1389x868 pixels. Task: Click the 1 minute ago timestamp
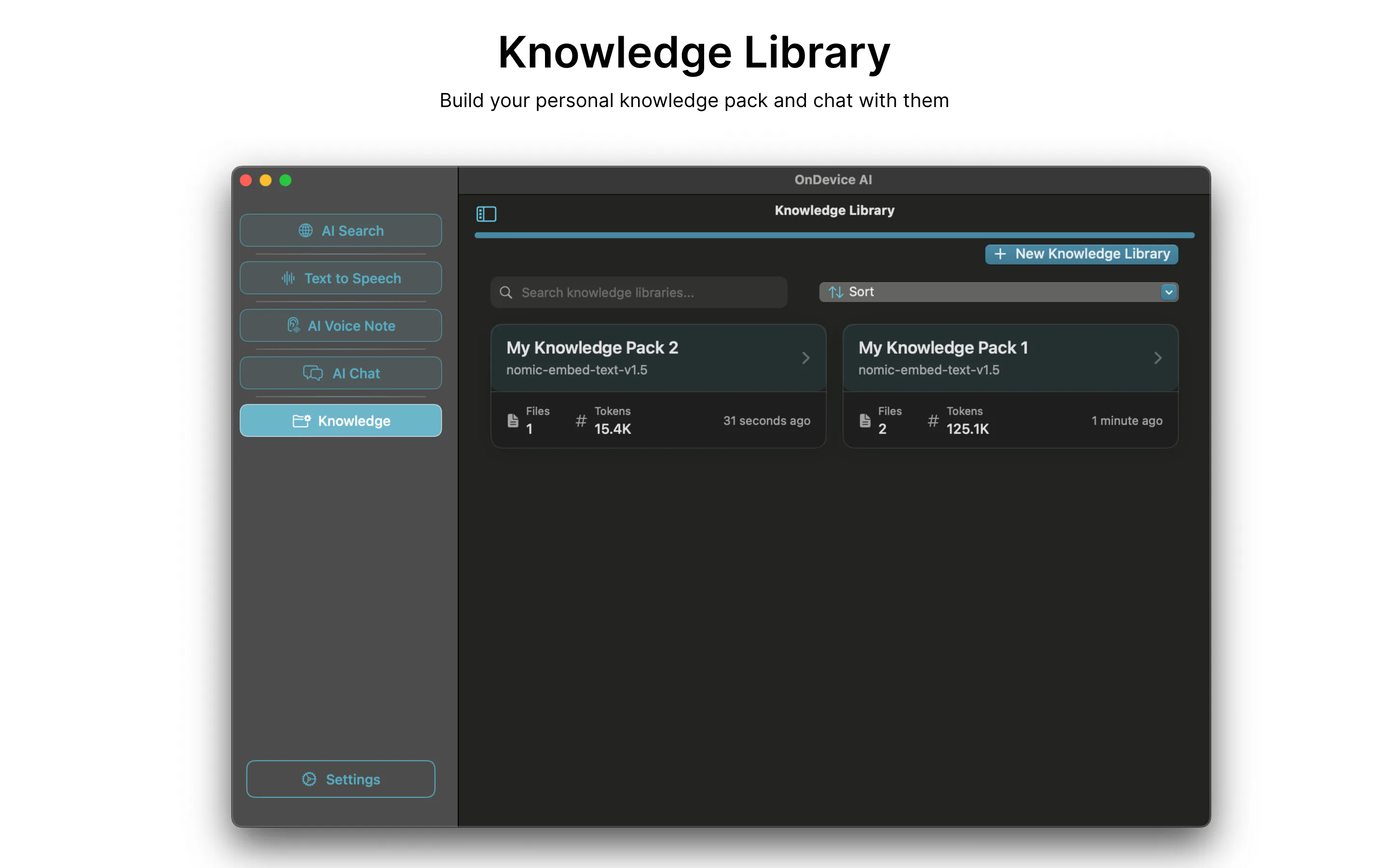pyautogui.click(x=1127, y=421)
